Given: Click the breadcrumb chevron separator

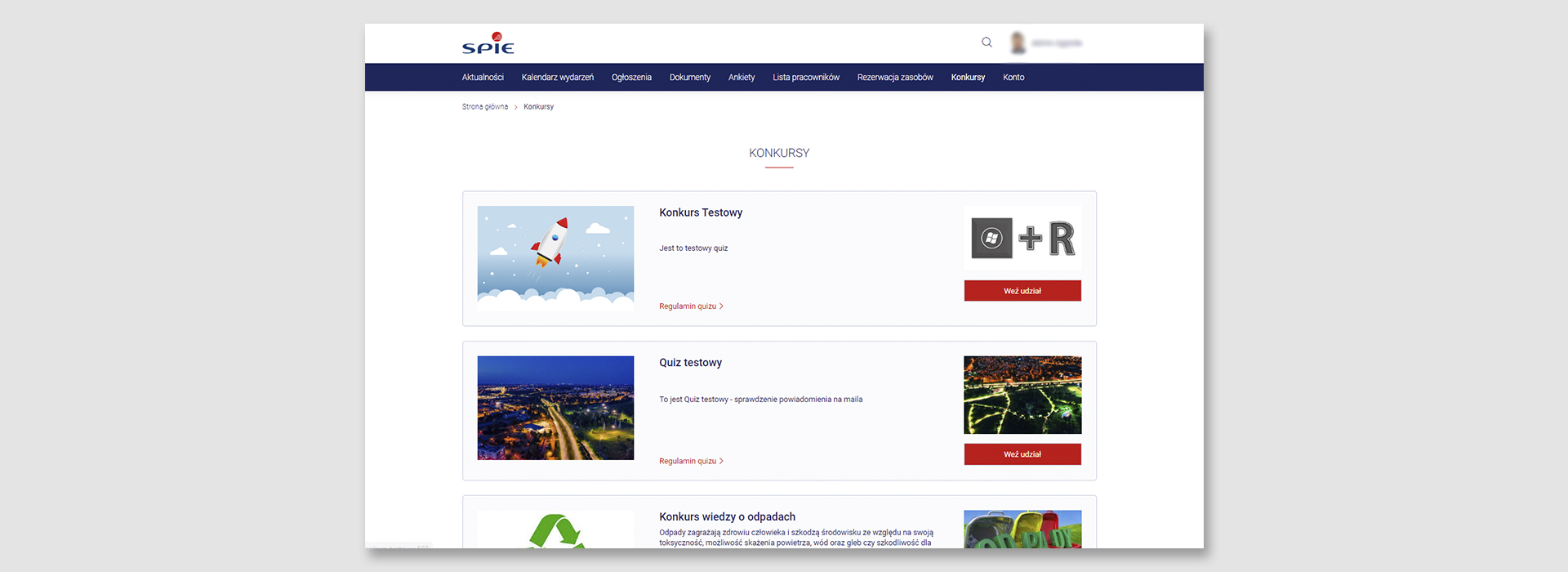Looking at the screenshot, I should (516, 107).
